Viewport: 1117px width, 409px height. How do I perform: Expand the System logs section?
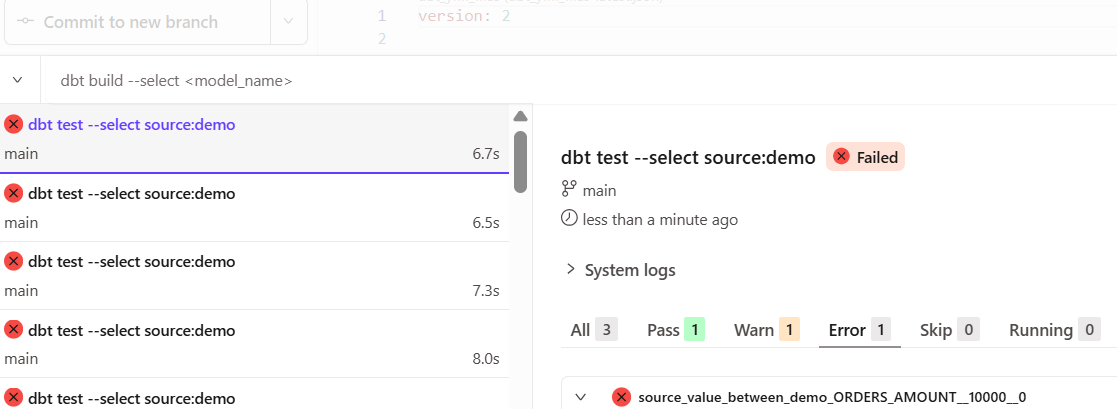pos(620,270)
